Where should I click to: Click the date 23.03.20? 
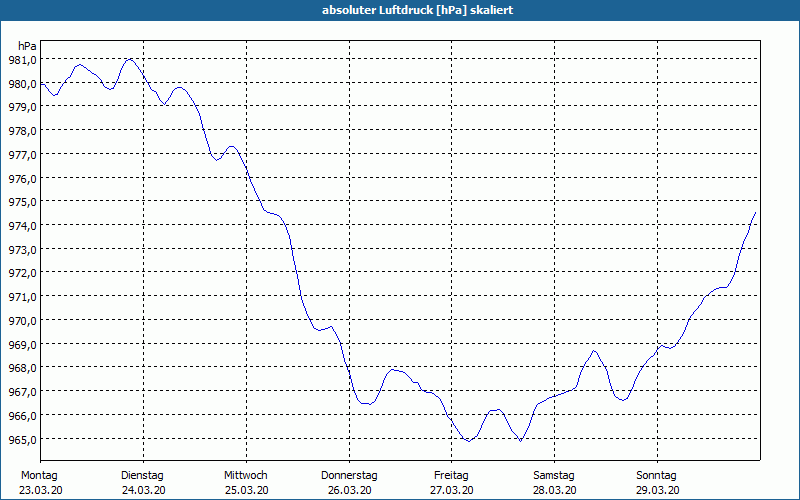tap(41, 490)
